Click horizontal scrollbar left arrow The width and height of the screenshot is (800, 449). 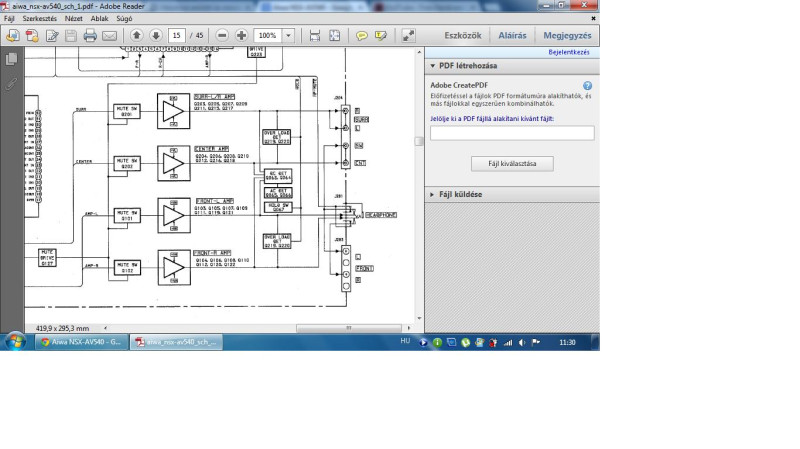106,328
